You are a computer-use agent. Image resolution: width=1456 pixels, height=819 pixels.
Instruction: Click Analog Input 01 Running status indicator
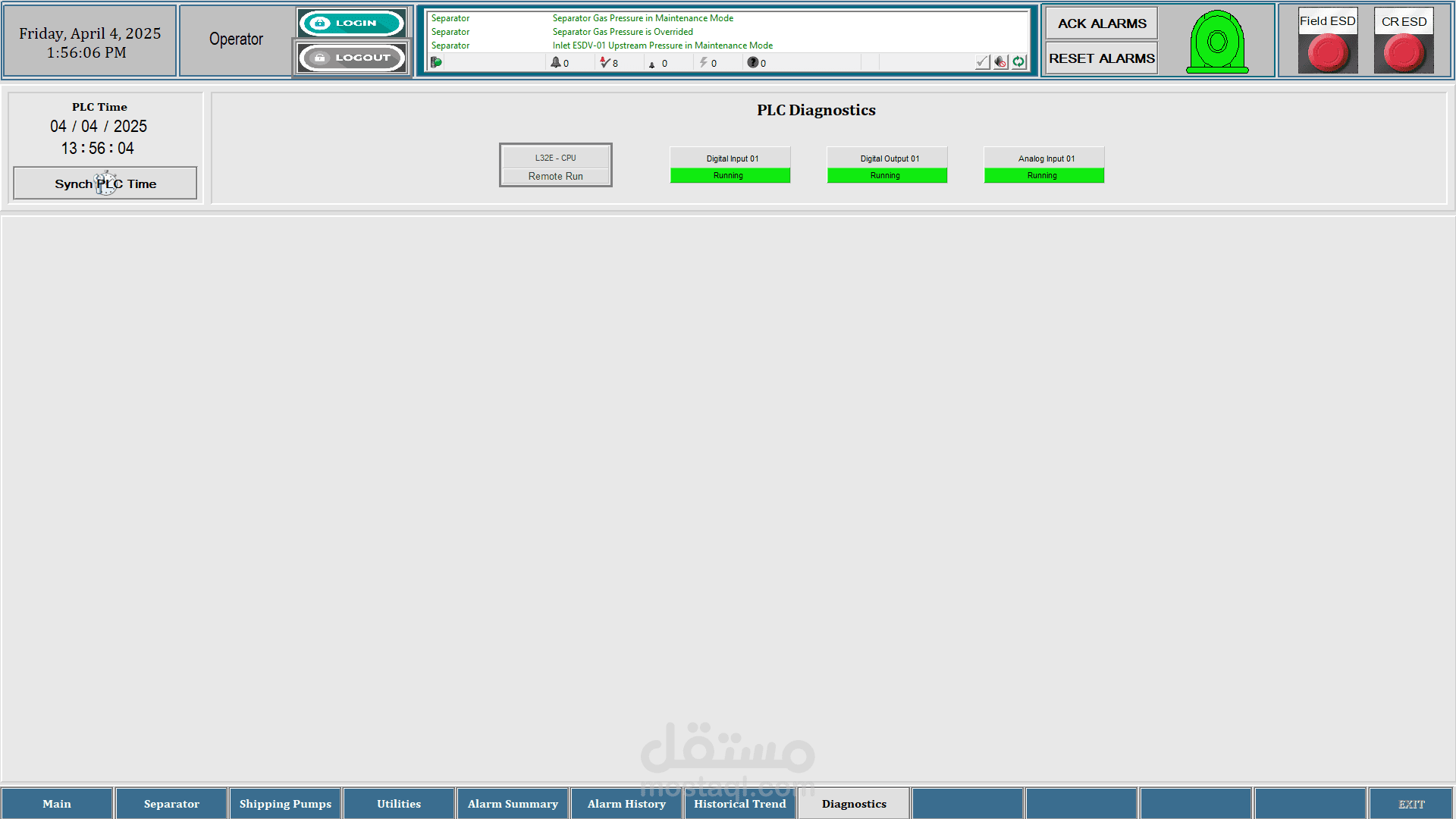[1043, 175]
